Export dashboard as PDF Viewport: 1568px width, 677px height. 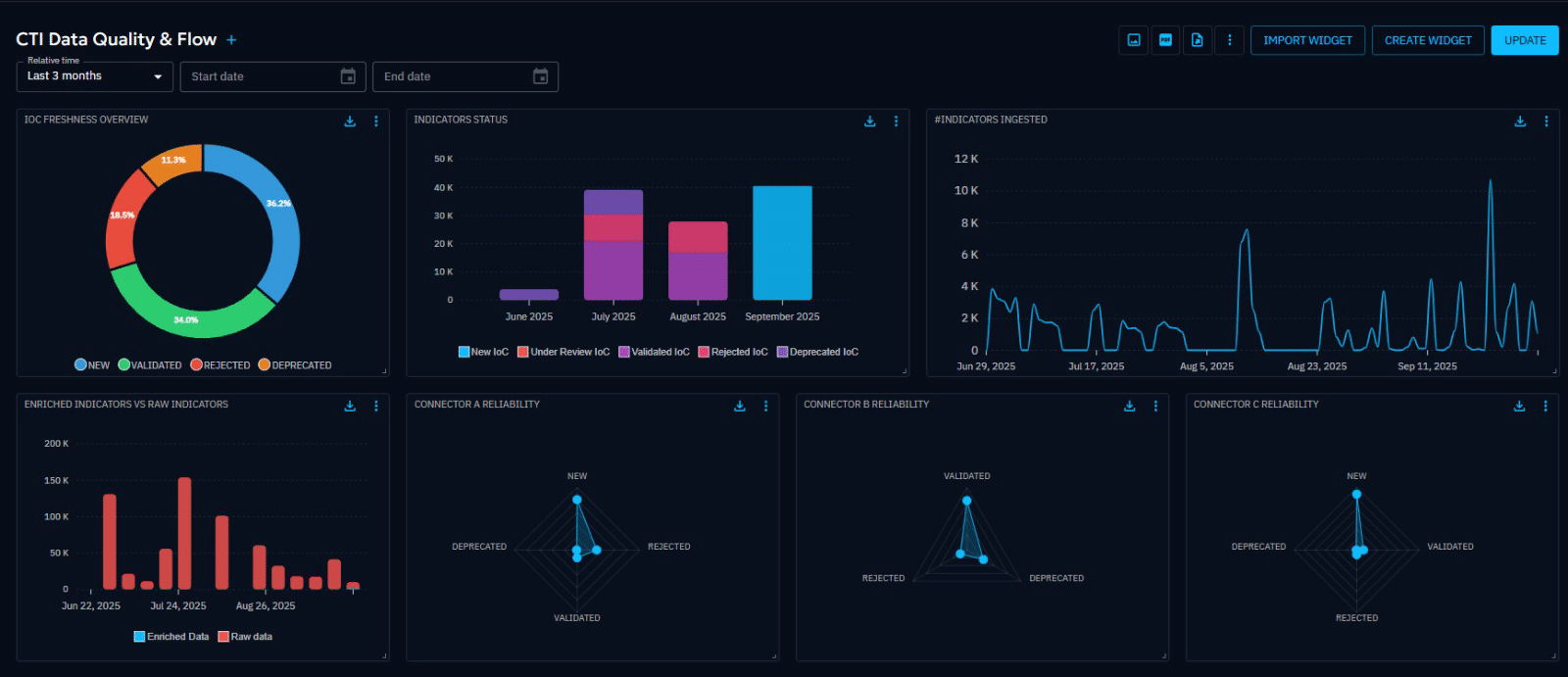coord(1165,40)
